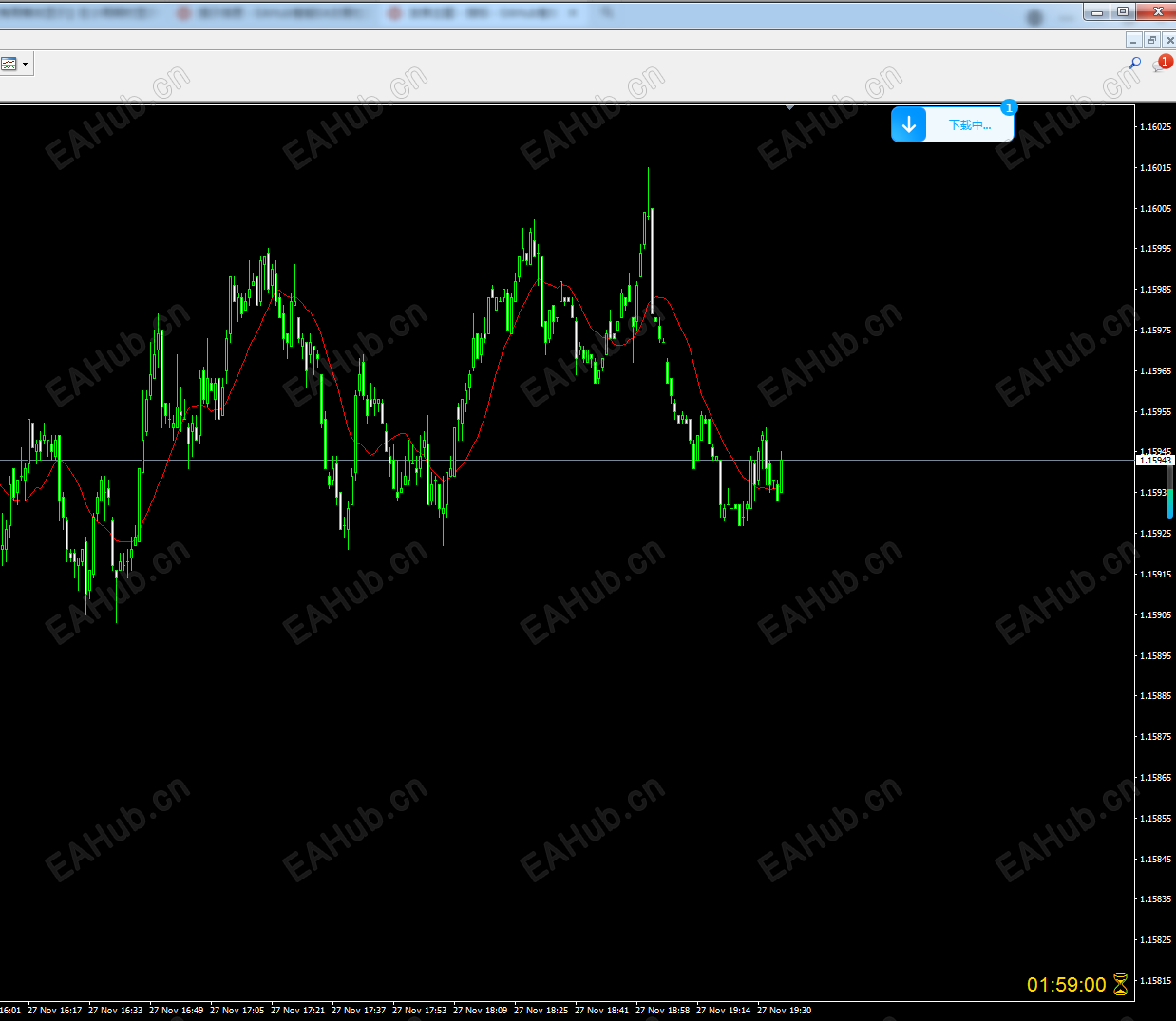
Task: Click the 1.15815 price axis label
Action: 1155,981
